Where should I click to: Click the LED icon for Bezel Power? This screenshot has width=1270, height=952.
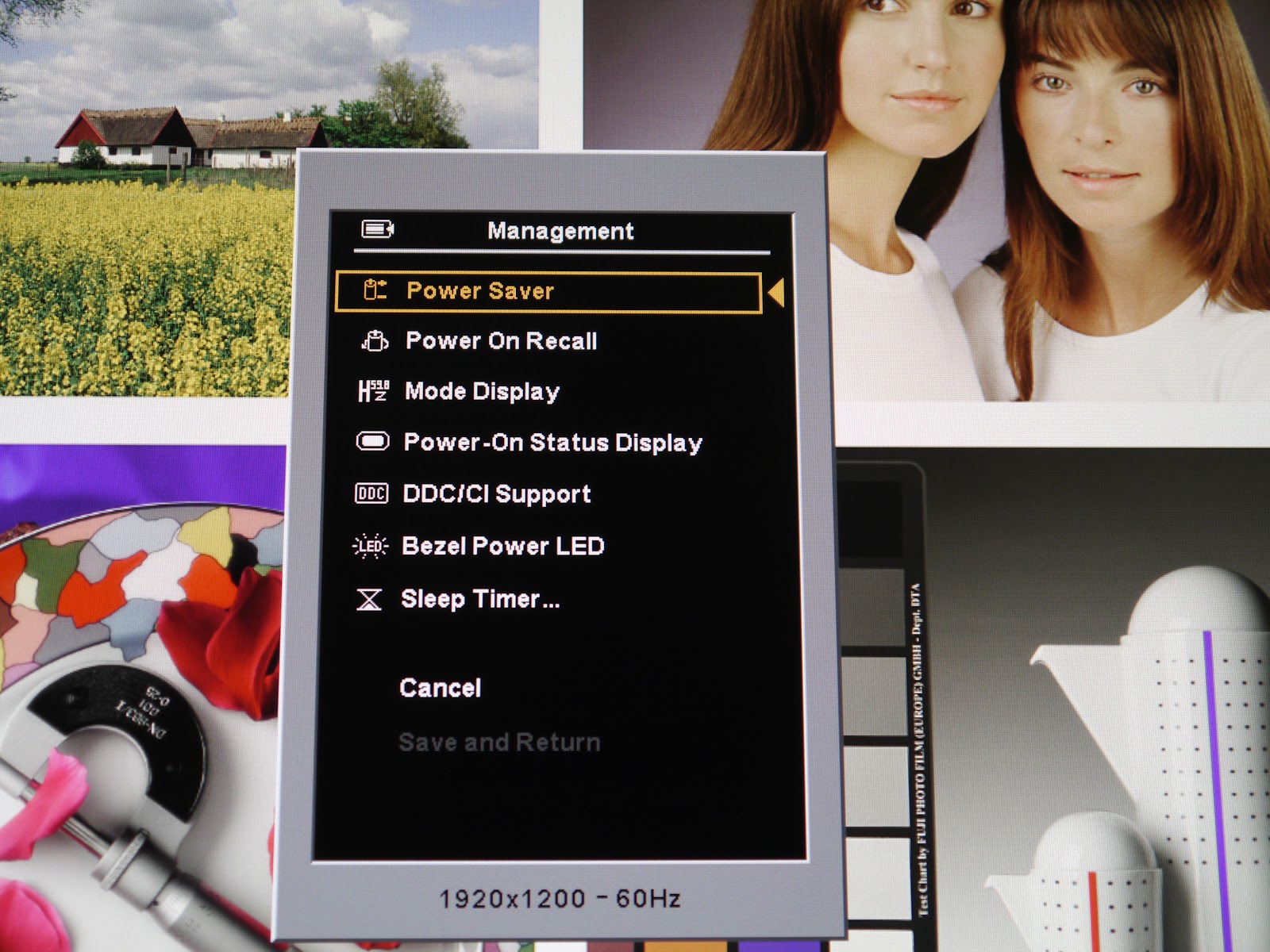point(370,546)
